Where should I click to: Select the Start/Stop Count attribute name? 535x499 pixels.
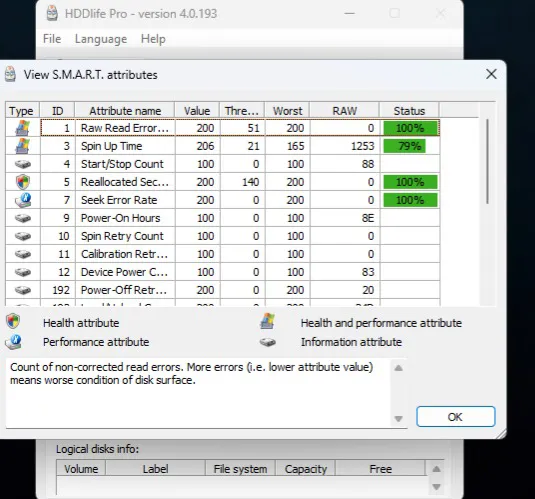[122, 164]
